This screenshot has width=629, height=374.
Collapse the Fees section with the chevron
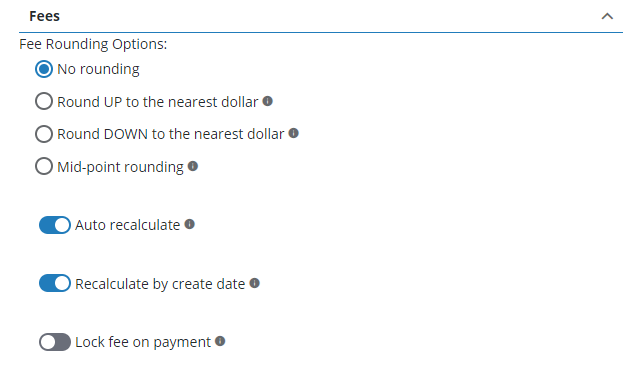(607, 16)
